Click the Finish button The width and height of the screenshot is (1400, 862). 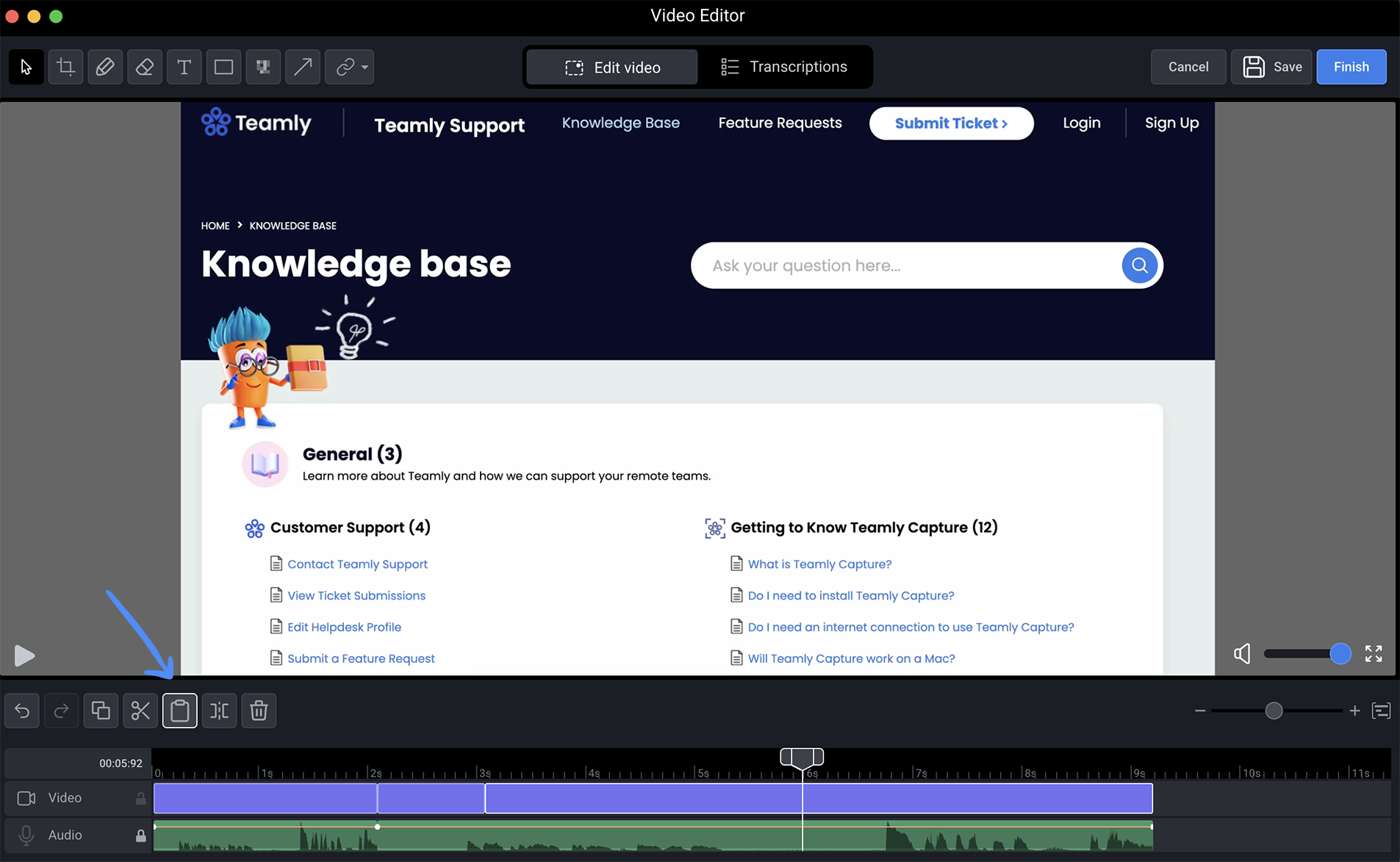1351,67
